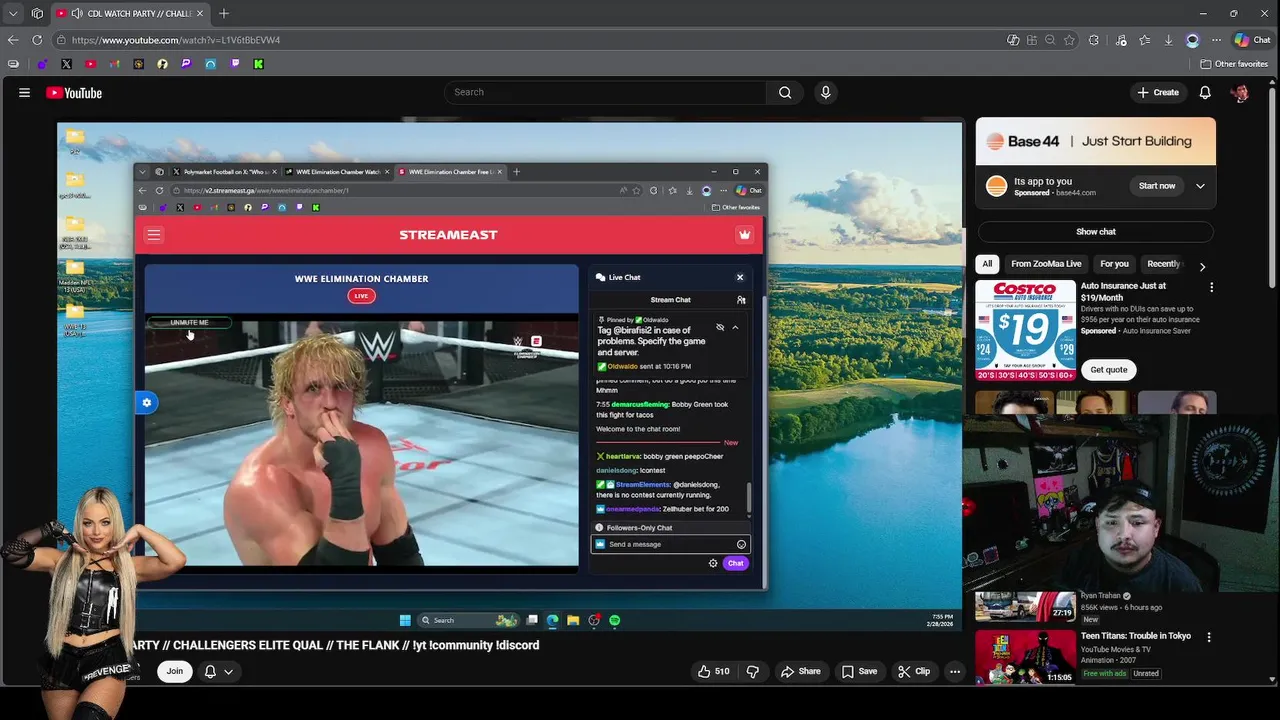Click the Join channel button
Screen dimensions: 1280x720
pyautogui.click(x=175, y=671)
